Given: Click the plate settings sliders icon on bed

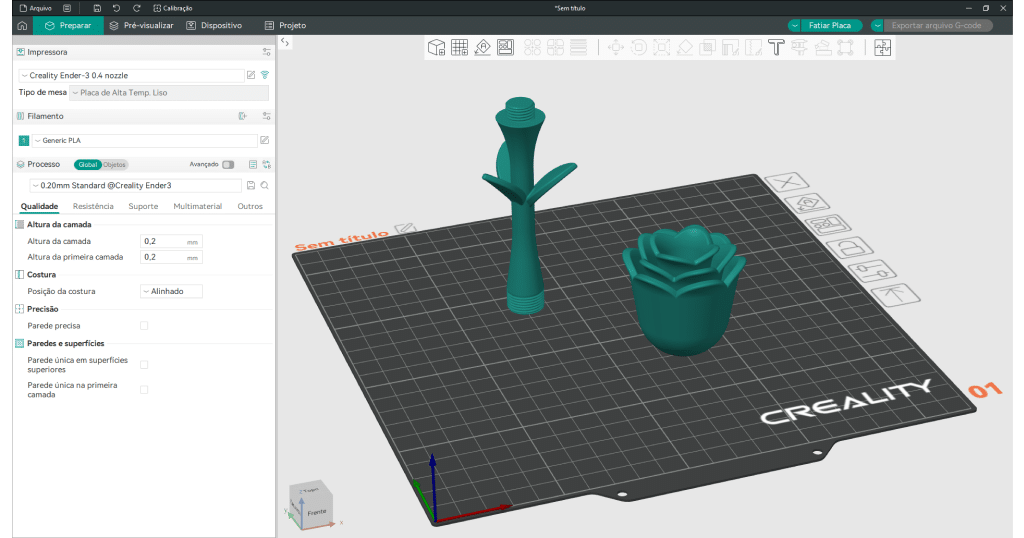Looking at the screenshot, I should (872, 270).
